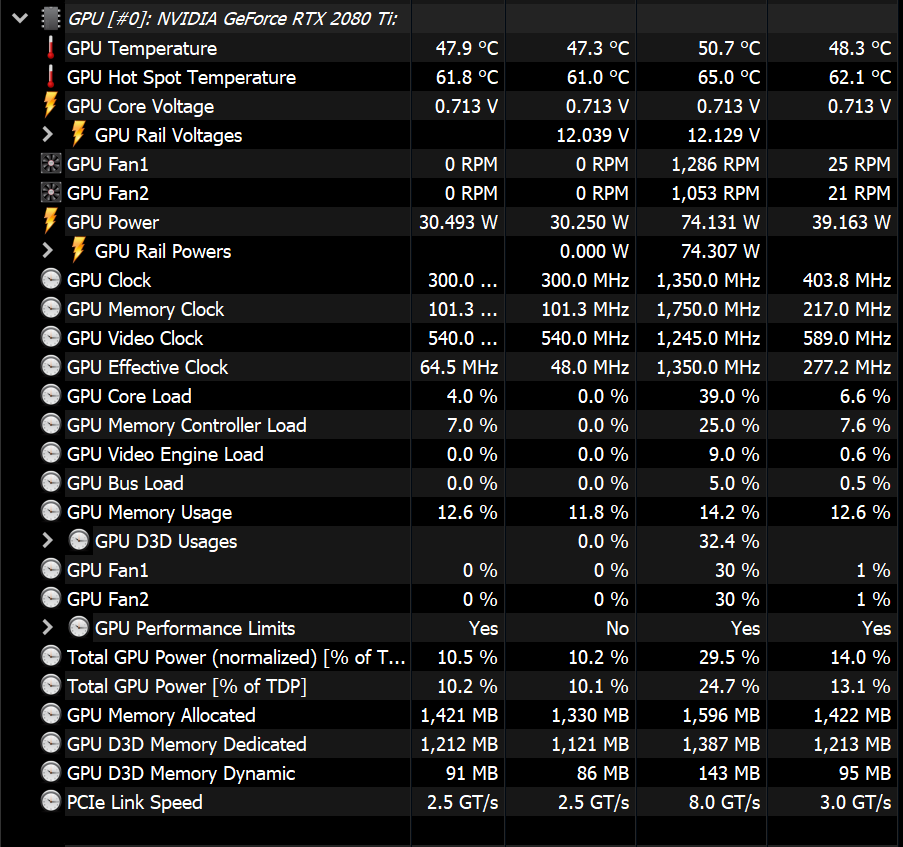This screenshot has width=903, height=847.
Task: Click the GPU chip icon in header
Action: click(51, 18)
